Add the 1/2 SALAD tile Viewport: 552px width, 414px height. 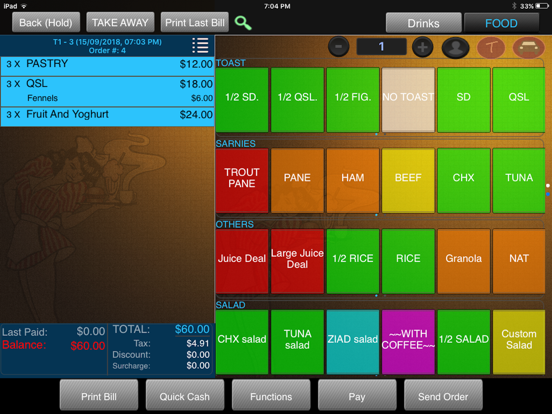click(x=464, y=342)
